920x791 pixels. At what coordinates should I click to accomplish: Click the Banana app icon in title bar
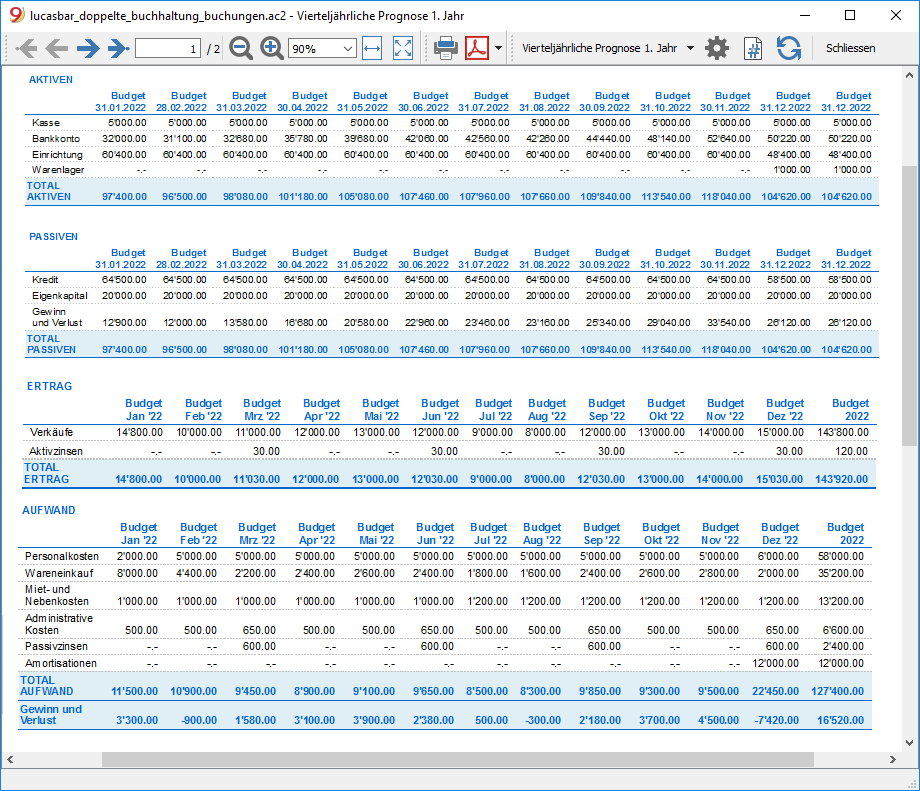pos(16,15)
